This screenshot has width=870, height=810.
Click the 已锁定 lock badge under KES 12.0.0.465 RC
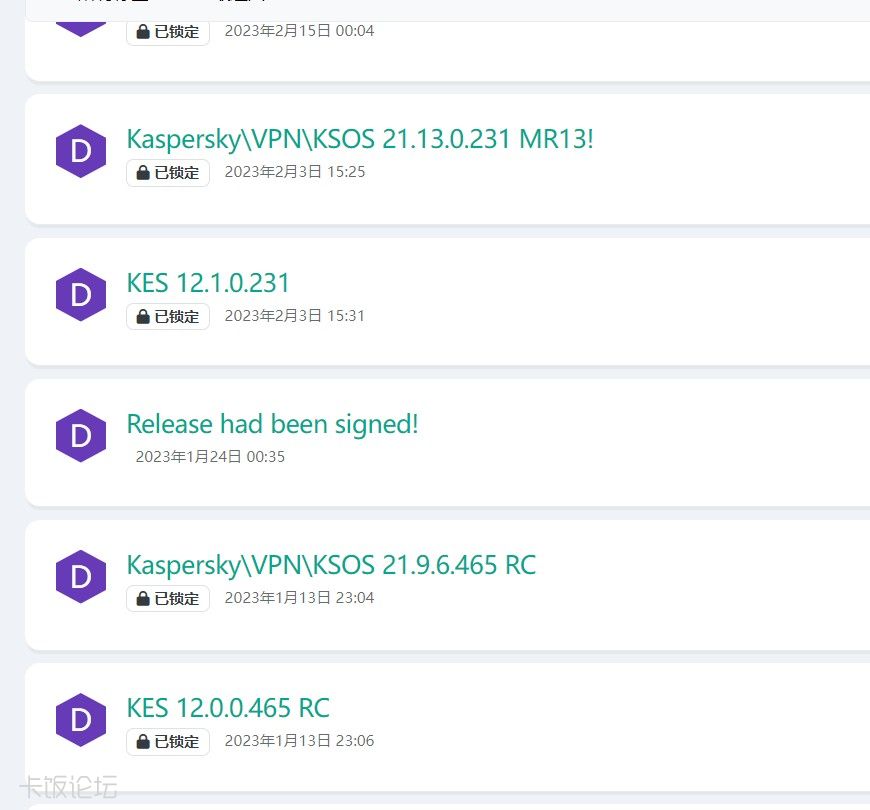click(168, 741)
